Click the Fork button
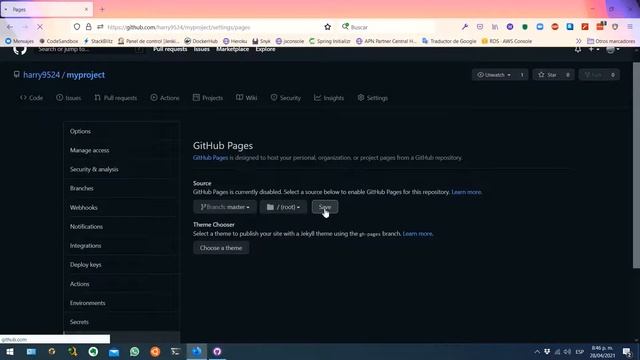The height and width of the screenshot is (360, 640). pos(593,75)
